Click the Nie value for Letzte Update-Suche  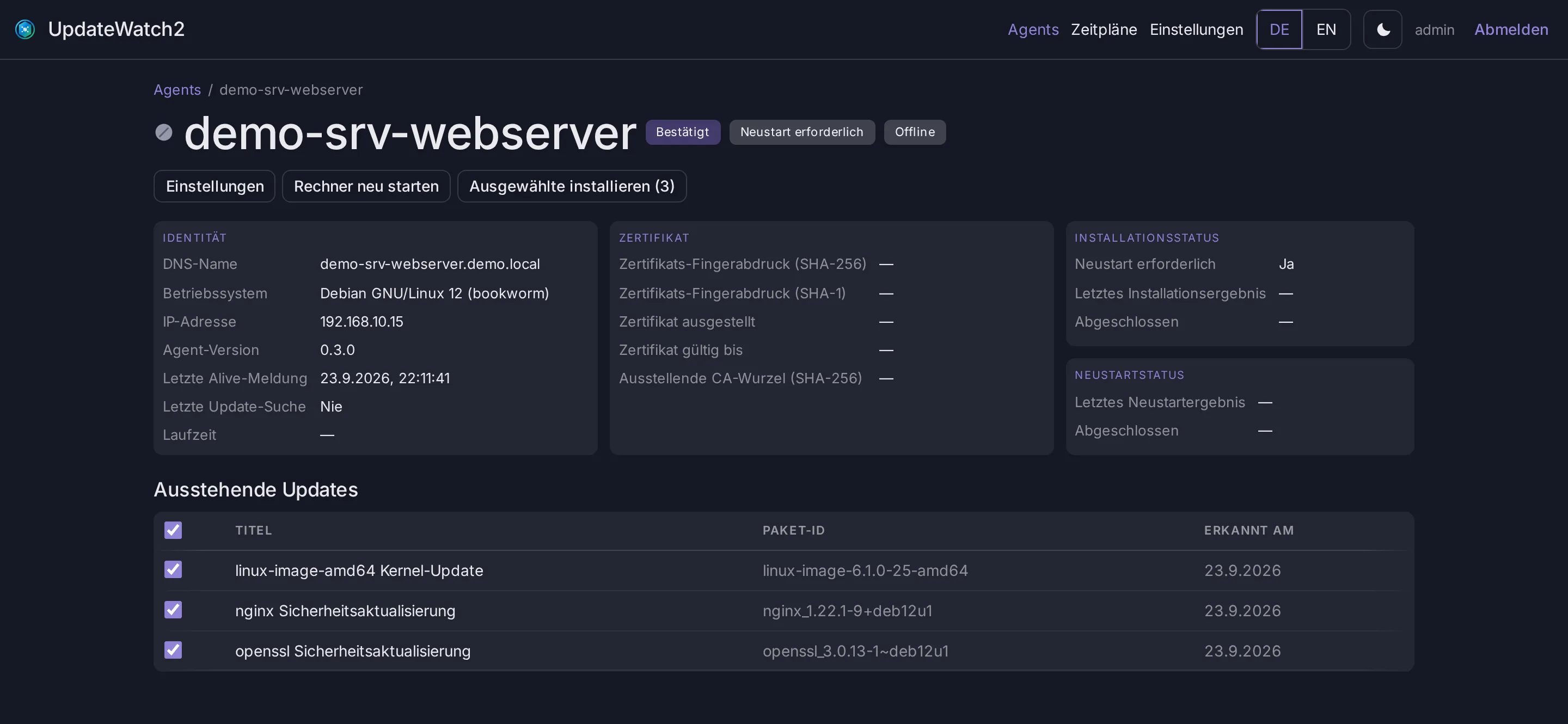[x=331, y=407]
